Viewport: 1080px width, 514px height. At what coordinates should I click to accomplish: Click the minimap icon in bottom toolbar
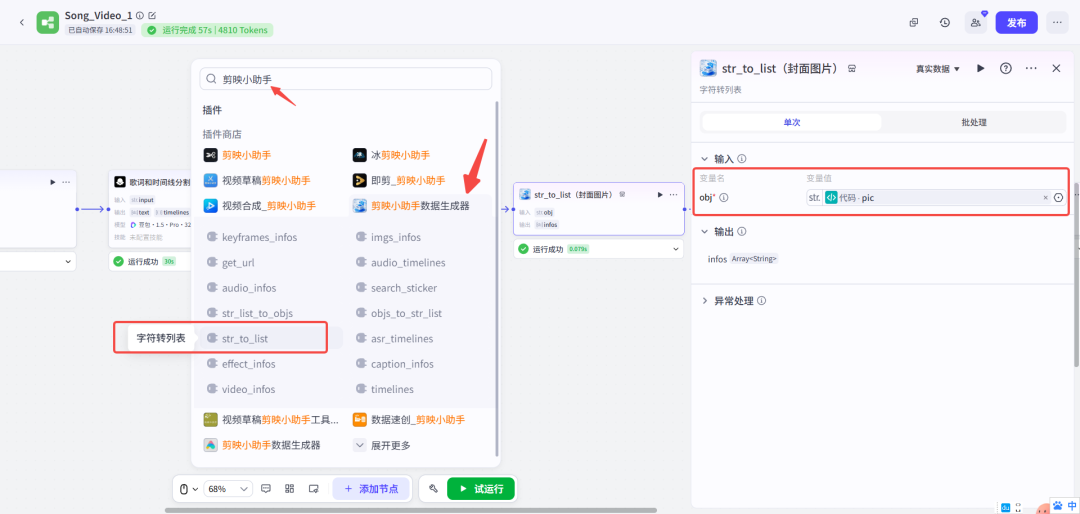pos(313,489)
